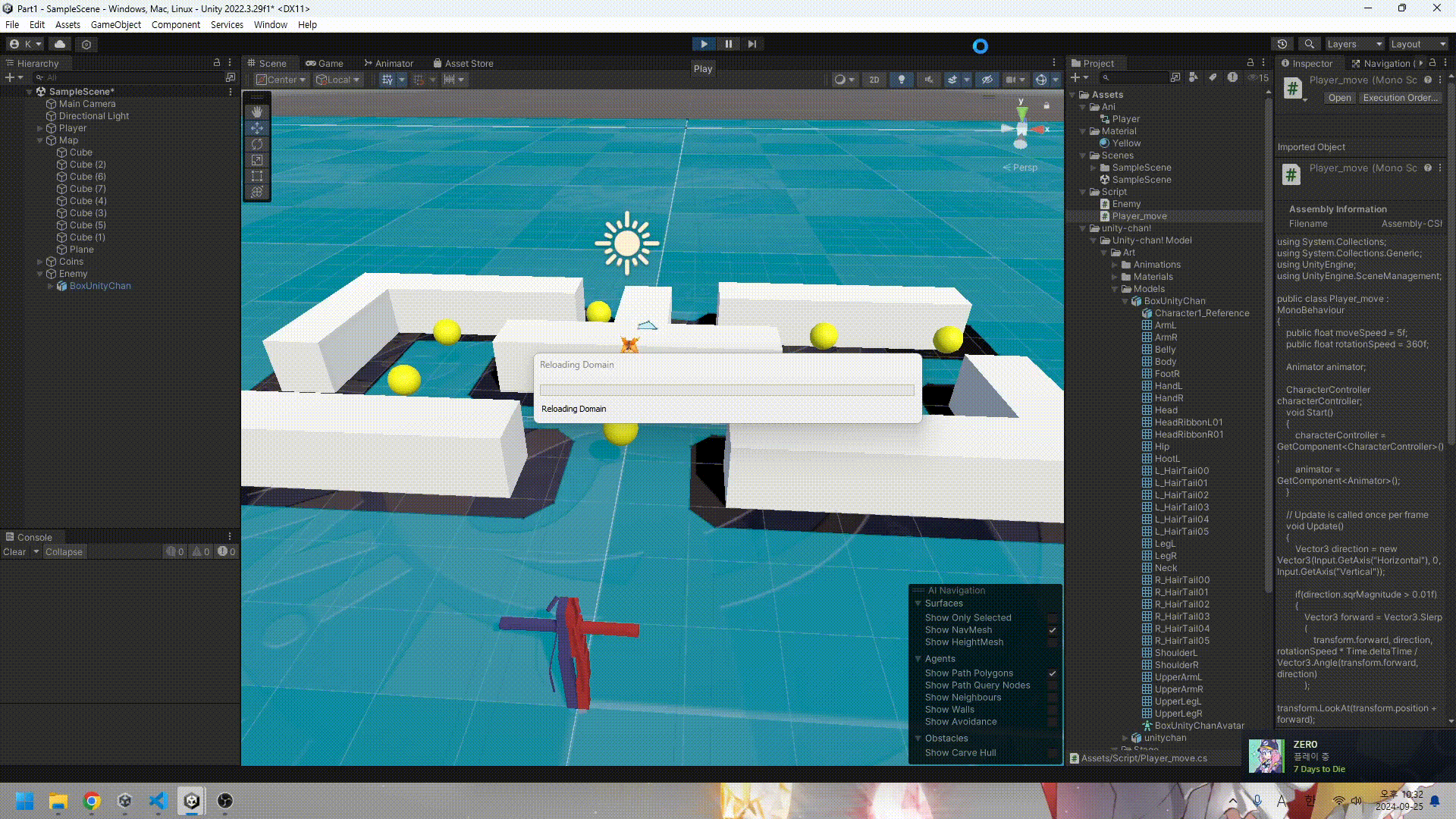The image size is (1456, 819).
Task: Toggle scene audio mute icon
Action: click(928, 80)
